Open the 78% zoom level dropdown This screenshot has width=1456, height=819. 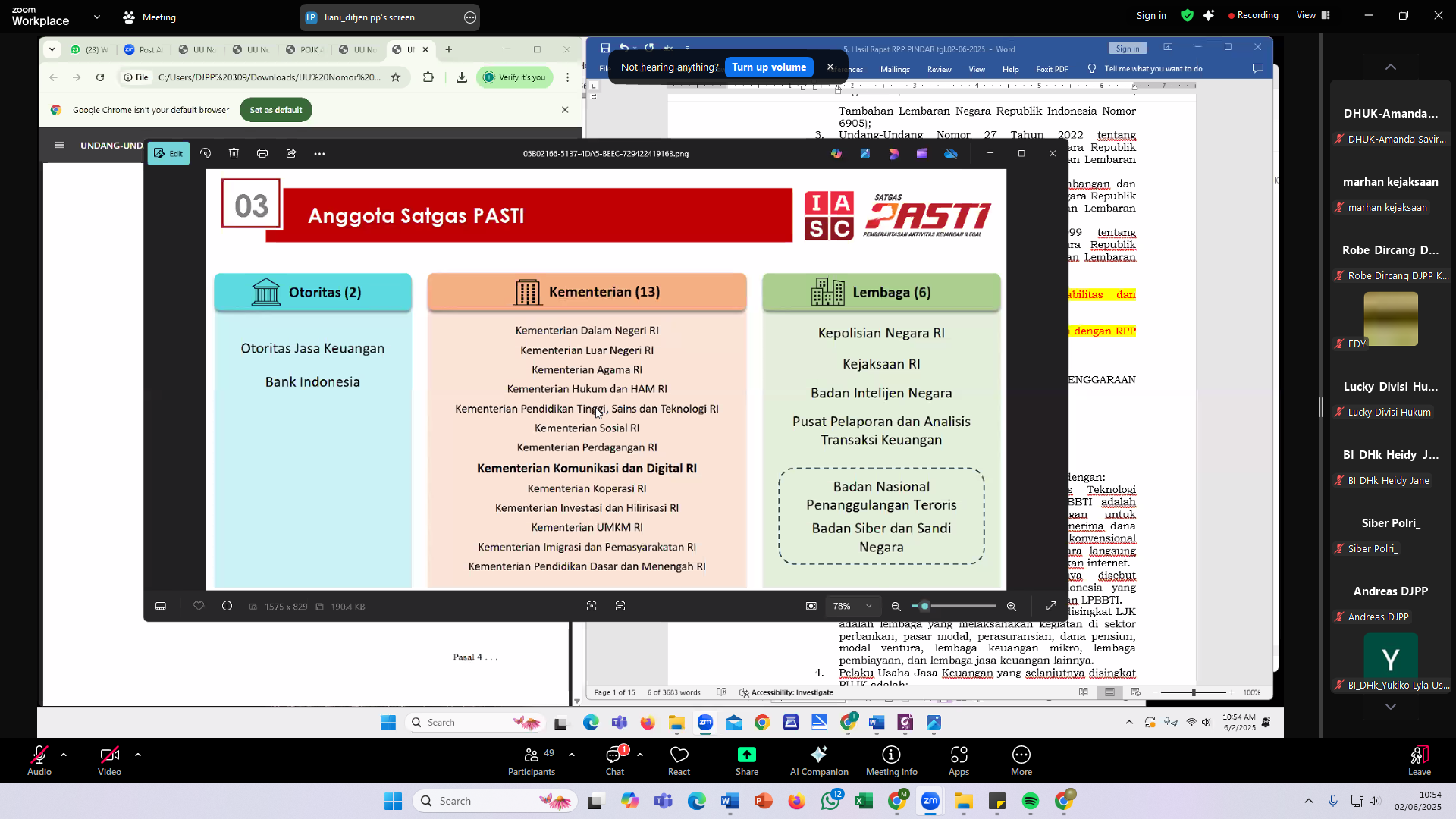852,607
